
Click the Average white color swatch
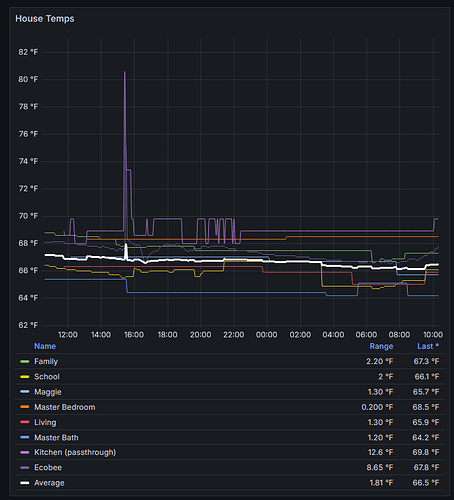25,483
